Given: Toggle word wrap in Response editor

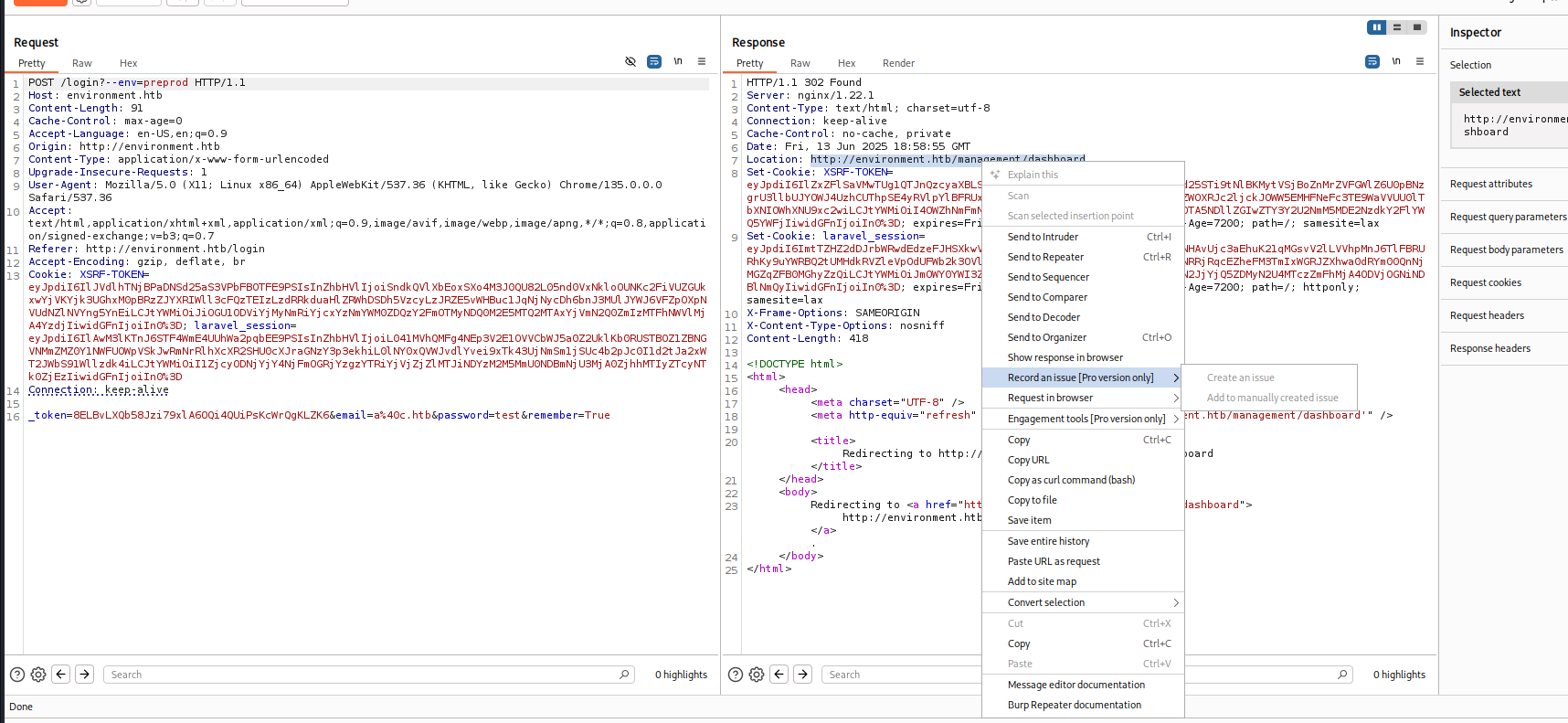Looking at the screenshot, I should click(x=1372, y=62).
